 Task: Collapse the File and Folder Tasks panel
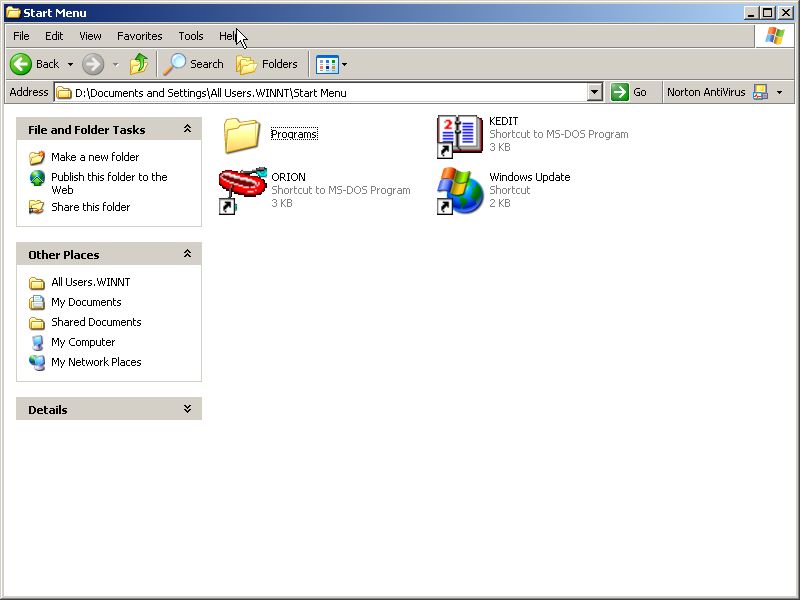[x=187, y=129]
